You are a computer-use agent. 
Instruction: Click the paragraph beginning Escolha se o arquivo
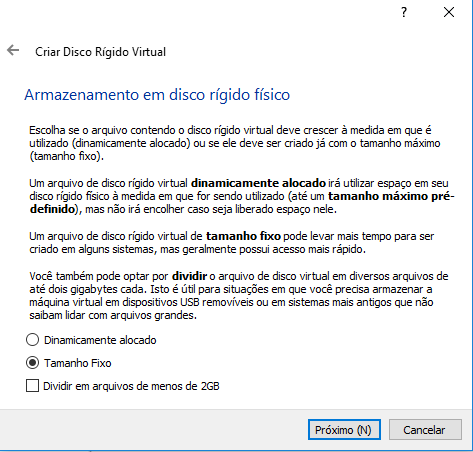click(x=235, y=143)
